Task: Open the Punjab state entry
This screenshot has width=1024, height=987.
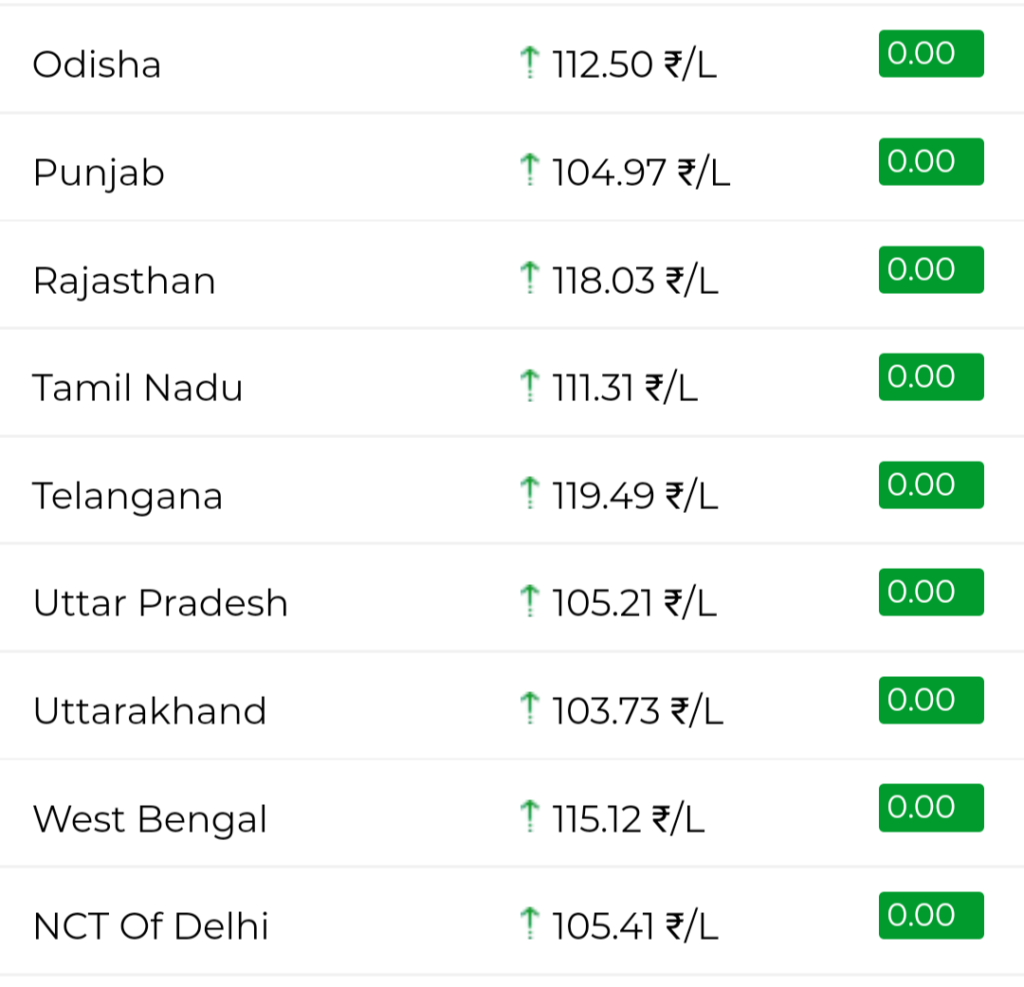Action: point(99,174)
